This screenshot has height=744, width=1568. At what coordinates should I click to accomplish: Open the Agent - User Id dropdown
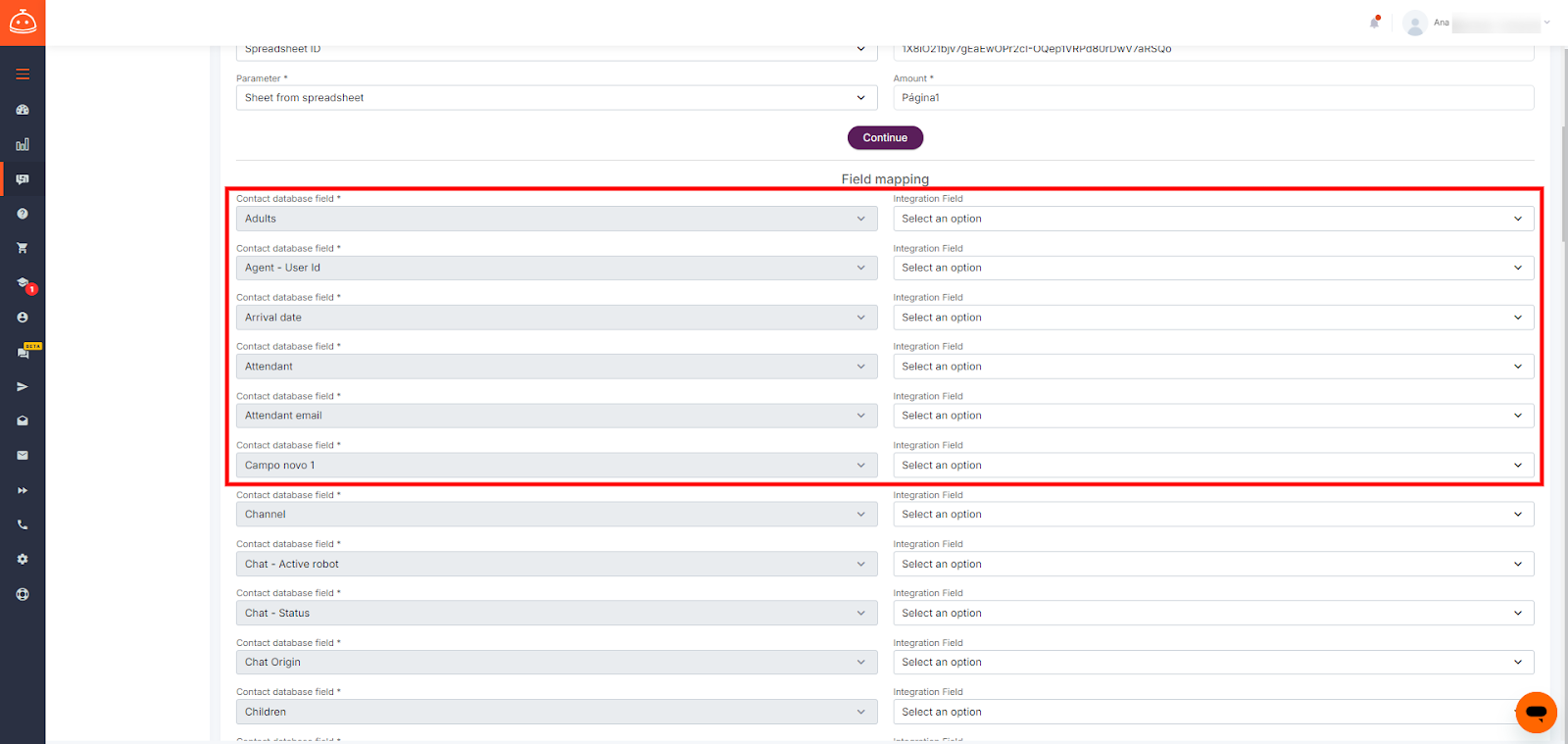[x=557, y=268]
